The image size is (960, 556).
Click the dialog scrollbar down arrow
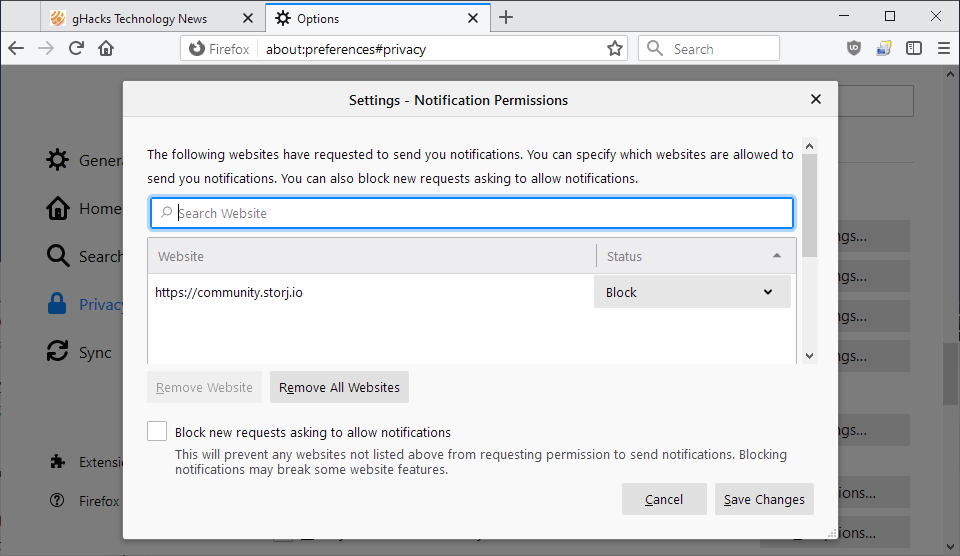pyautogui.click(x=809, y=356)
